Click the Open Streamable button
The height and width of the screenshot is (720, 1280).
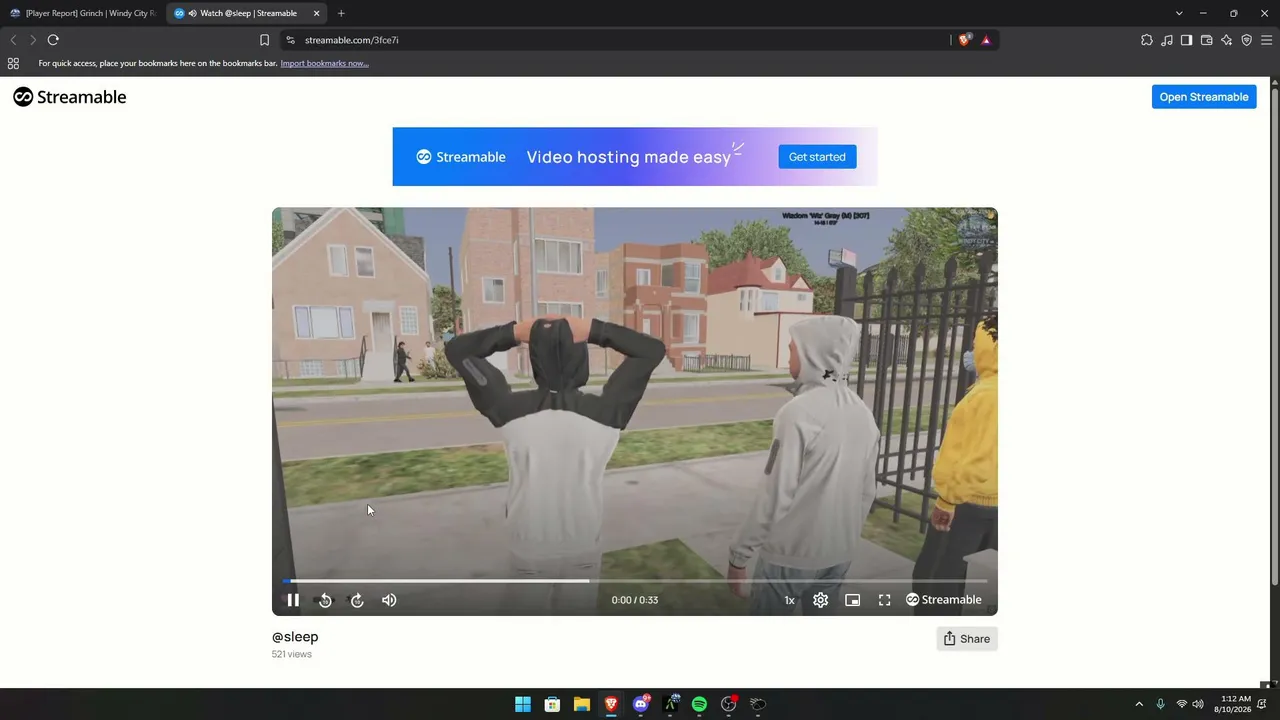pyautogui.click(x=1204, y=97)
